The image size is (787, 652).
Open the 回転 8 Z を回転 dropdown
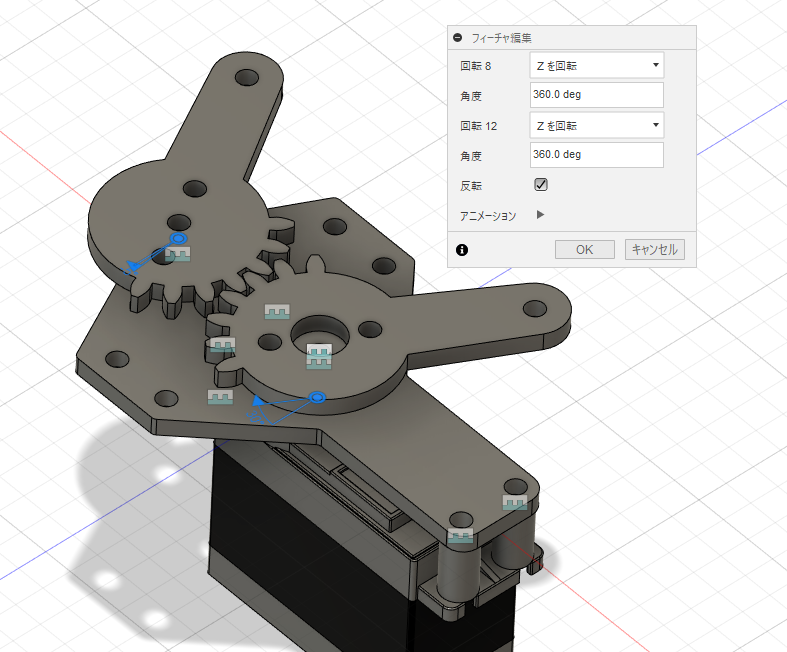(x=597, y=65)
